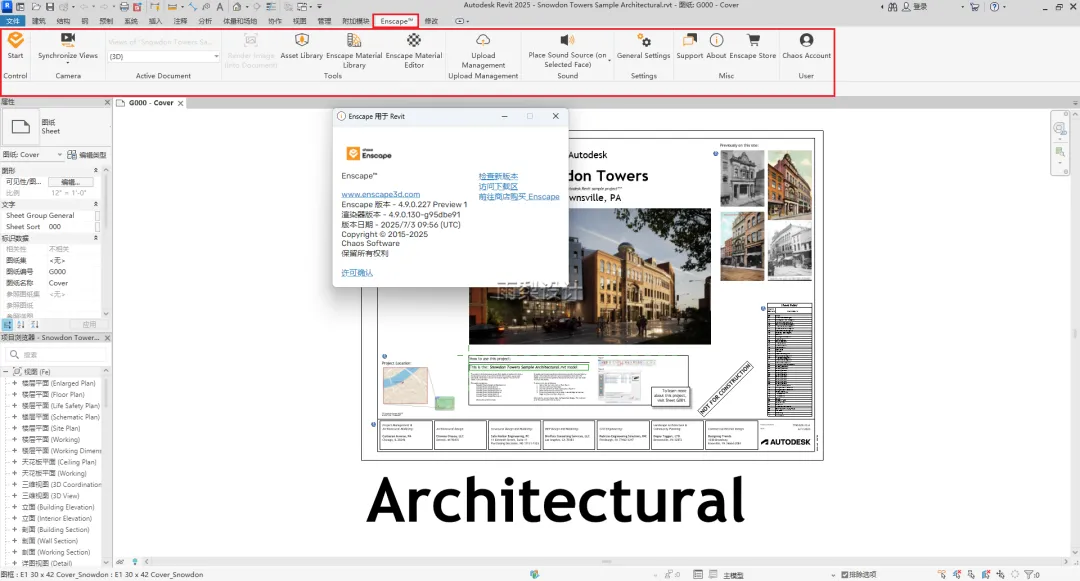Open the Autodesk App Store cart icon

click(974, 6)
